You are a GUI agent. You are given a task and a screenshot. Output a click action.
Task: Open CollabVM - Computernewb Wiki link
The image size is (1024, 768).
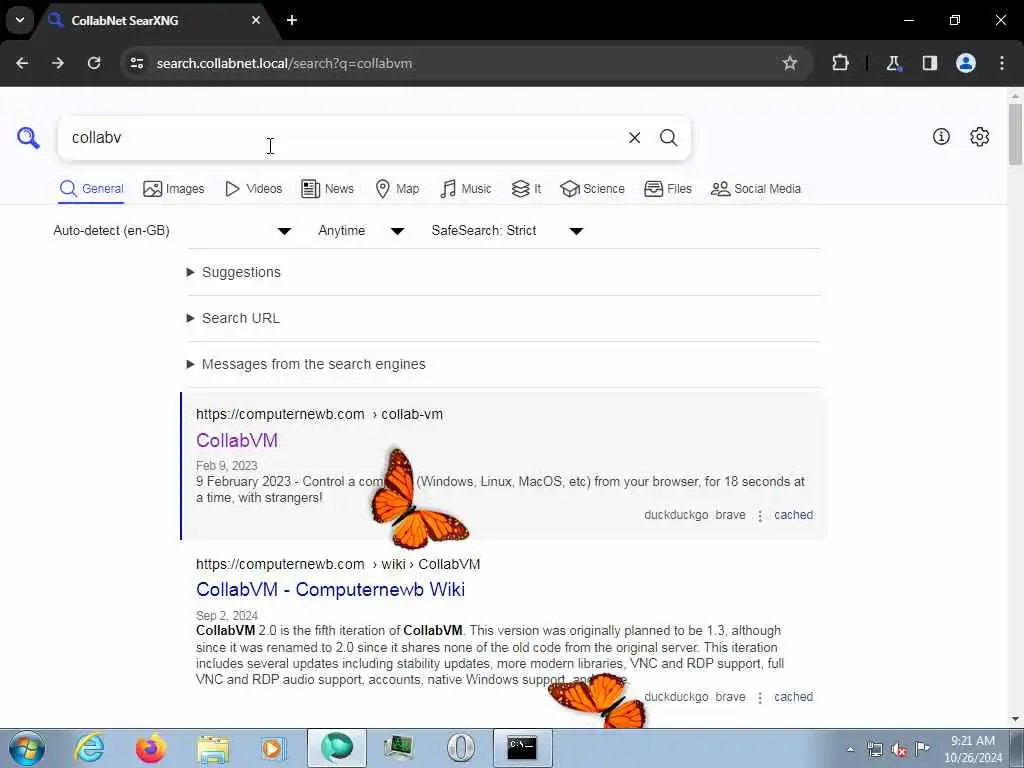pos(330,589)
